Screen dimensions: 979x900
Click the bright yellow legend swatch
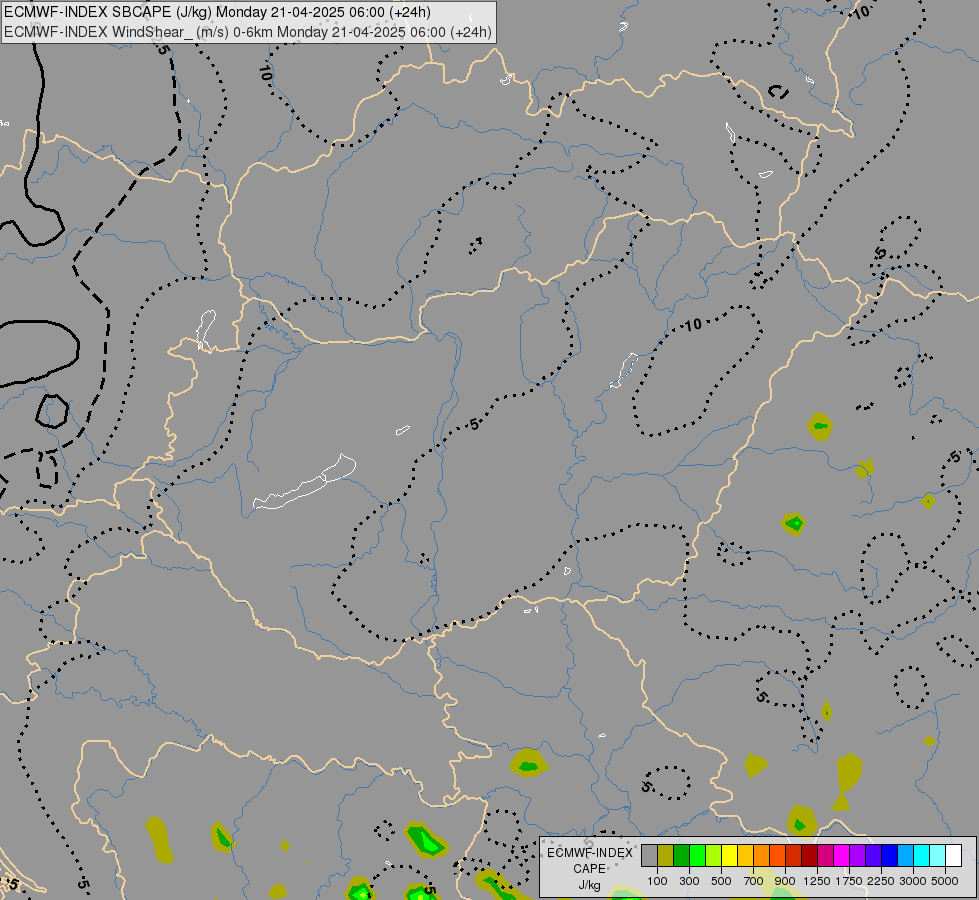click(x=729, y=855)
